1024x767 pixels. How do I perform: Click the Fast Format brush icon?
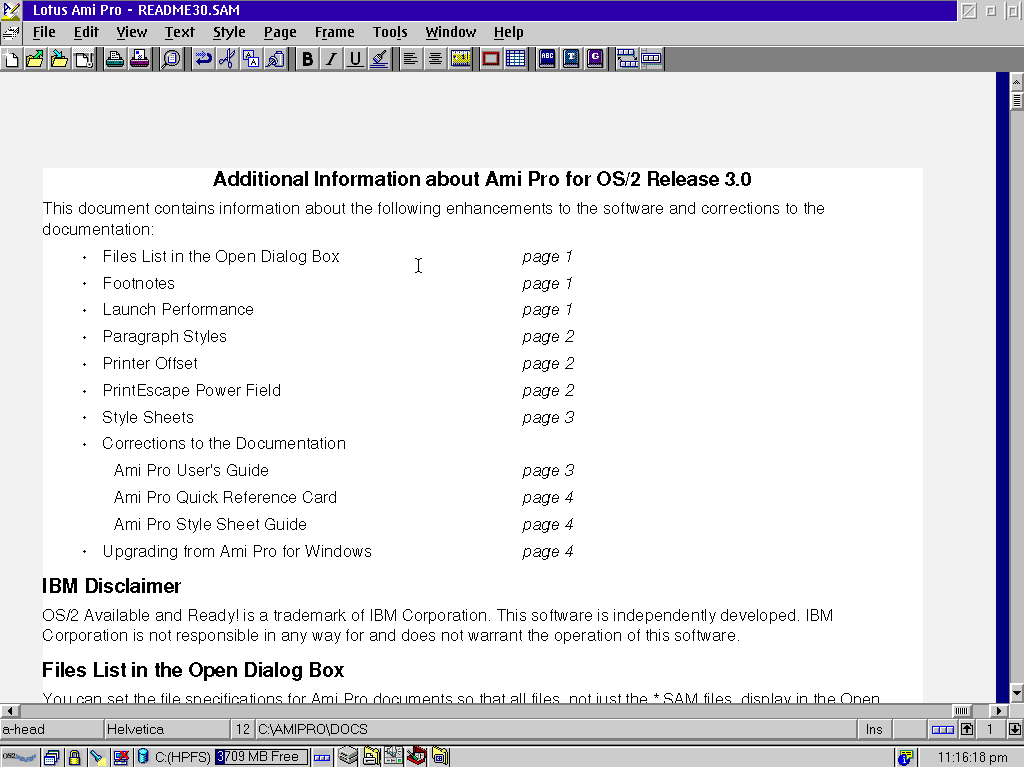(x=379, y=59)
